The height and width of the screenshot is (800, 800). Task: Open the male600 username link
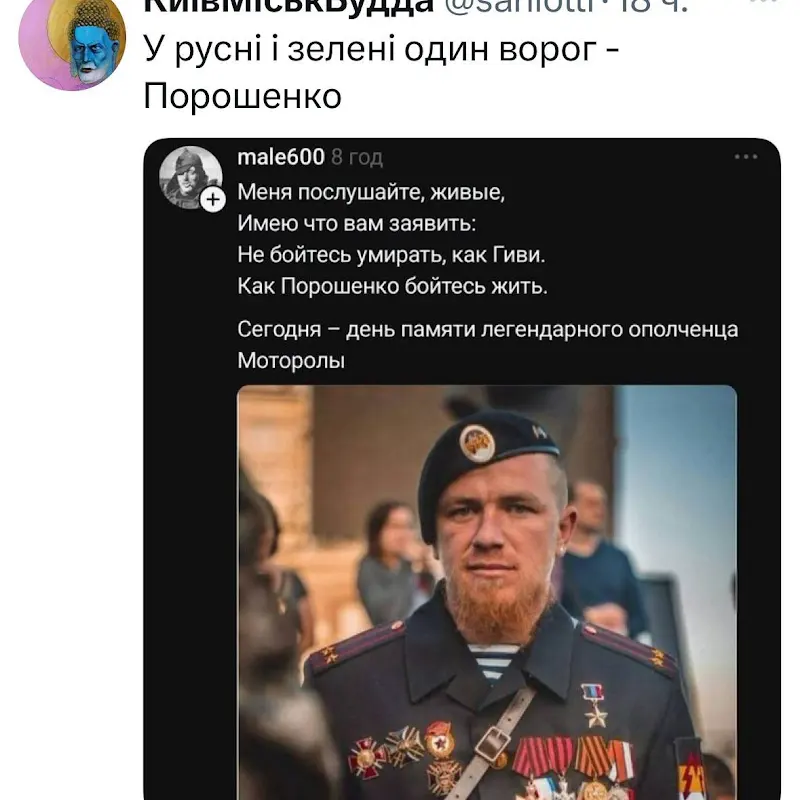tap(281, 157)
